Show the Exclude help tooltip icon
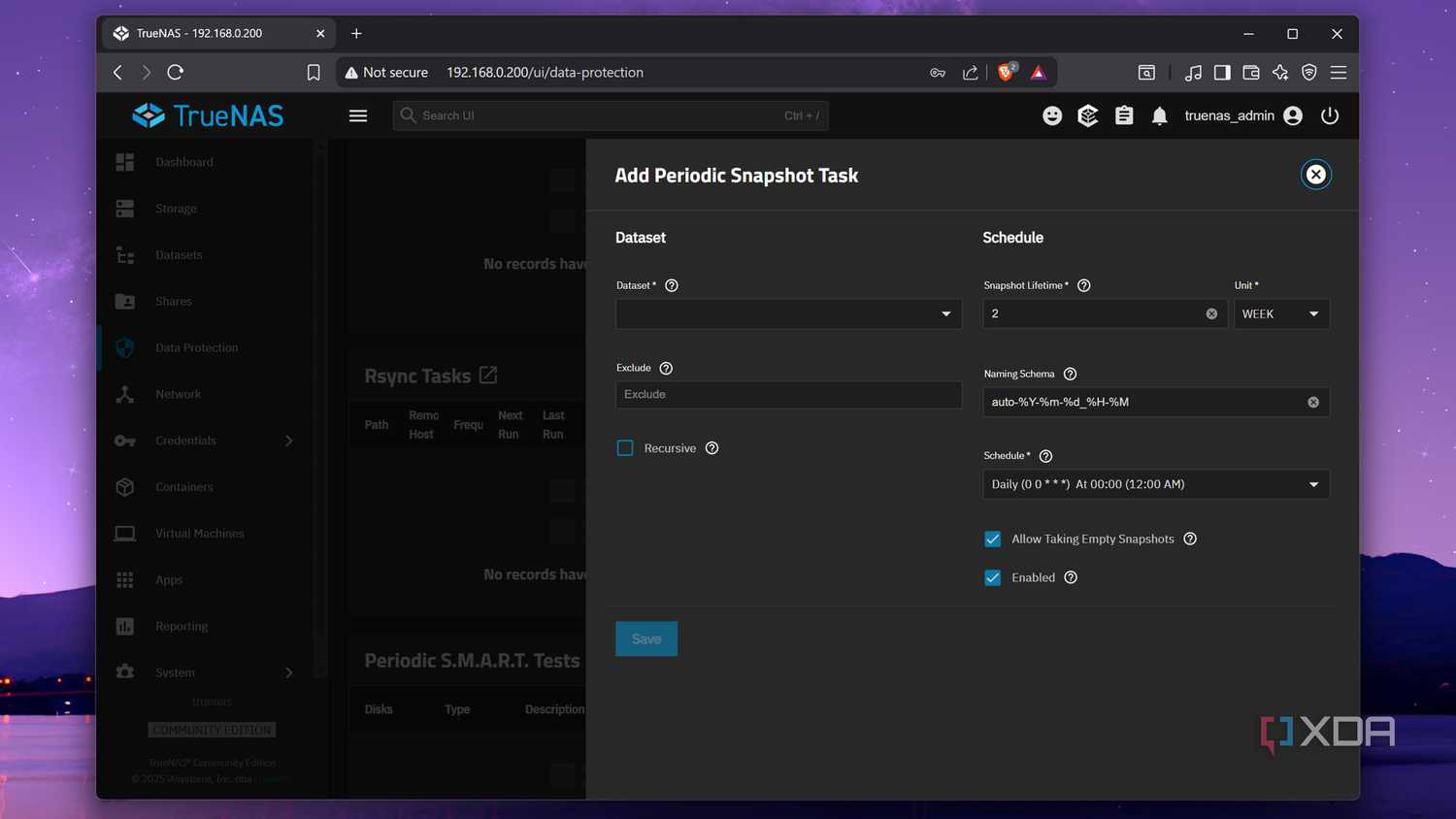This screenshot has height=819, width=1456. tap(666, 368)
